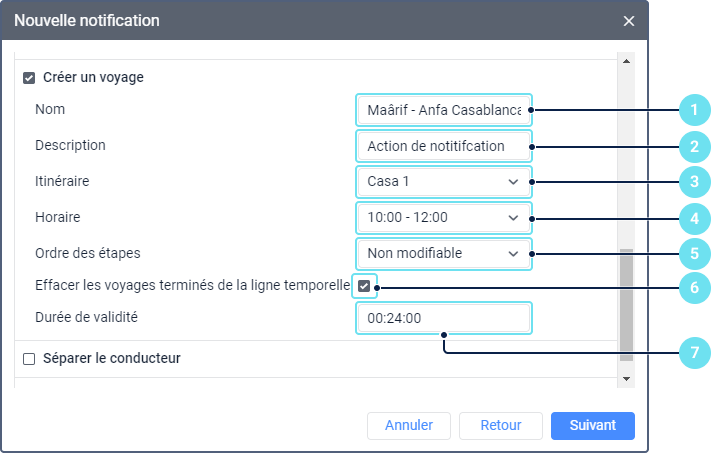Click the numbered callout 5 circle
Image resolution: width=721 pixels, height=453 pixels.
click(695, 253)
